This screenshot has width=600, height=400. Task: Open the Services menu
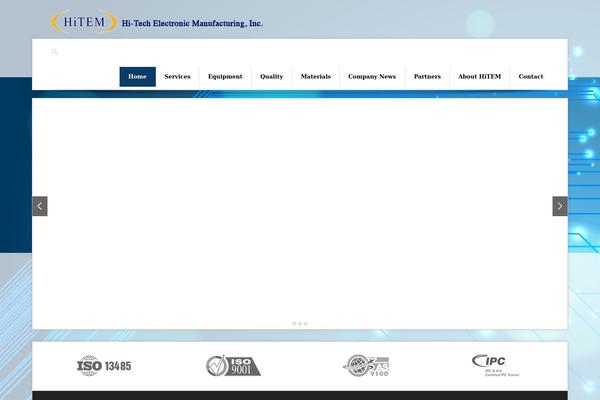(x=177, y=77)
